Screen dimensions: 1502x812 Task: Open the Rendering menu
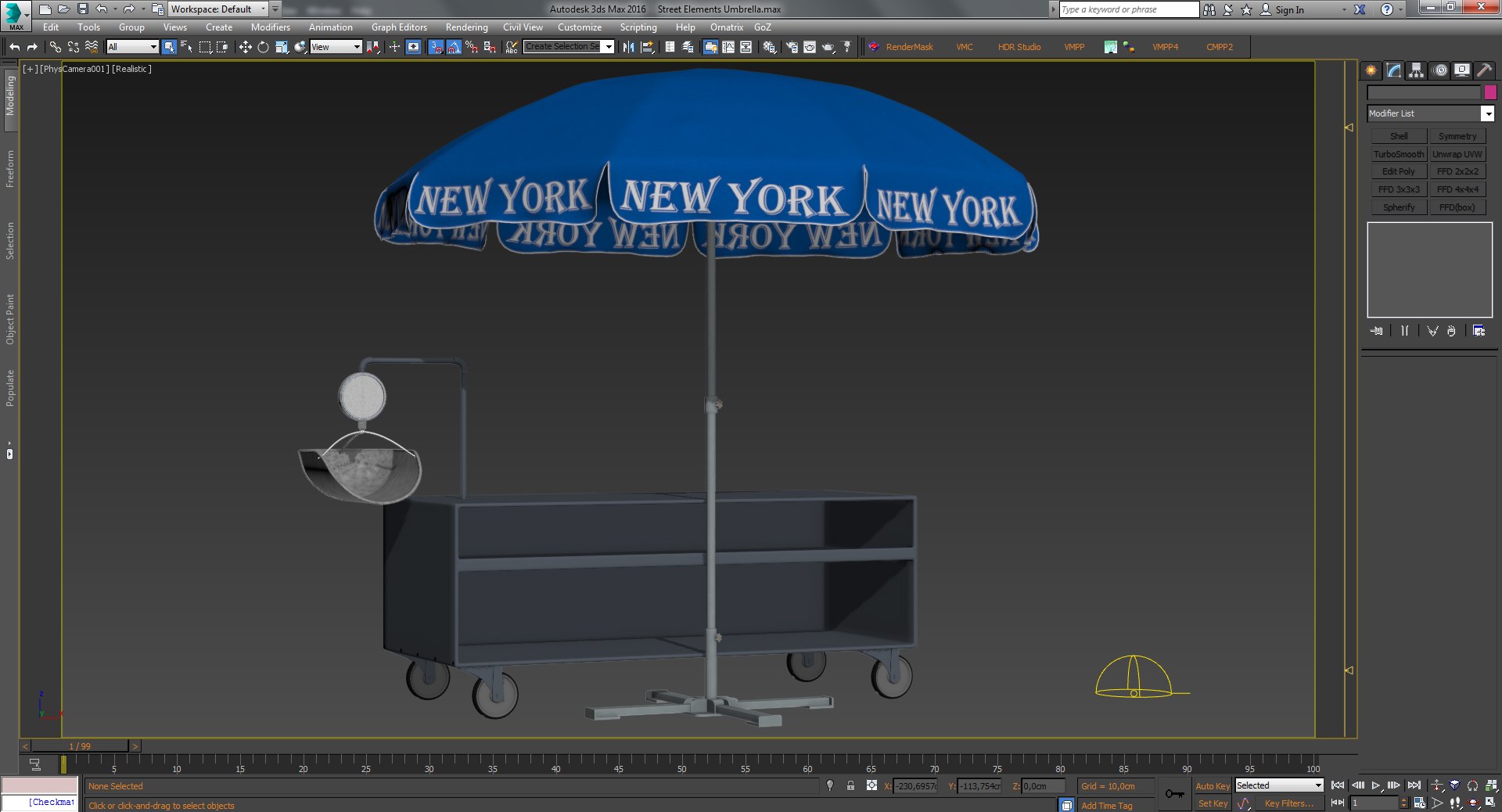coord(467,27)
